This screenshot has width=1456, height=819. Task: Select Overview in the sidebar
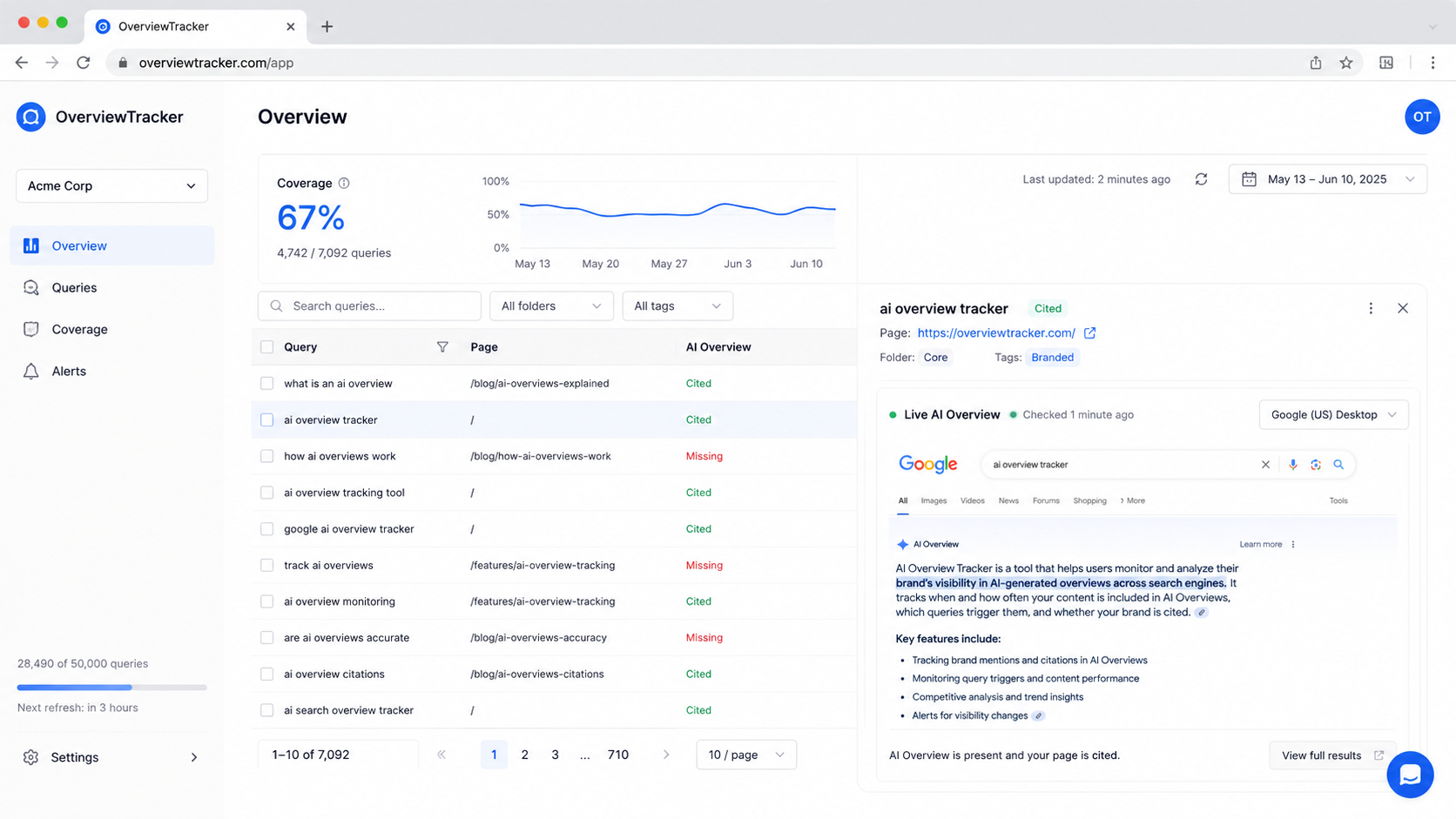[111, 246]
